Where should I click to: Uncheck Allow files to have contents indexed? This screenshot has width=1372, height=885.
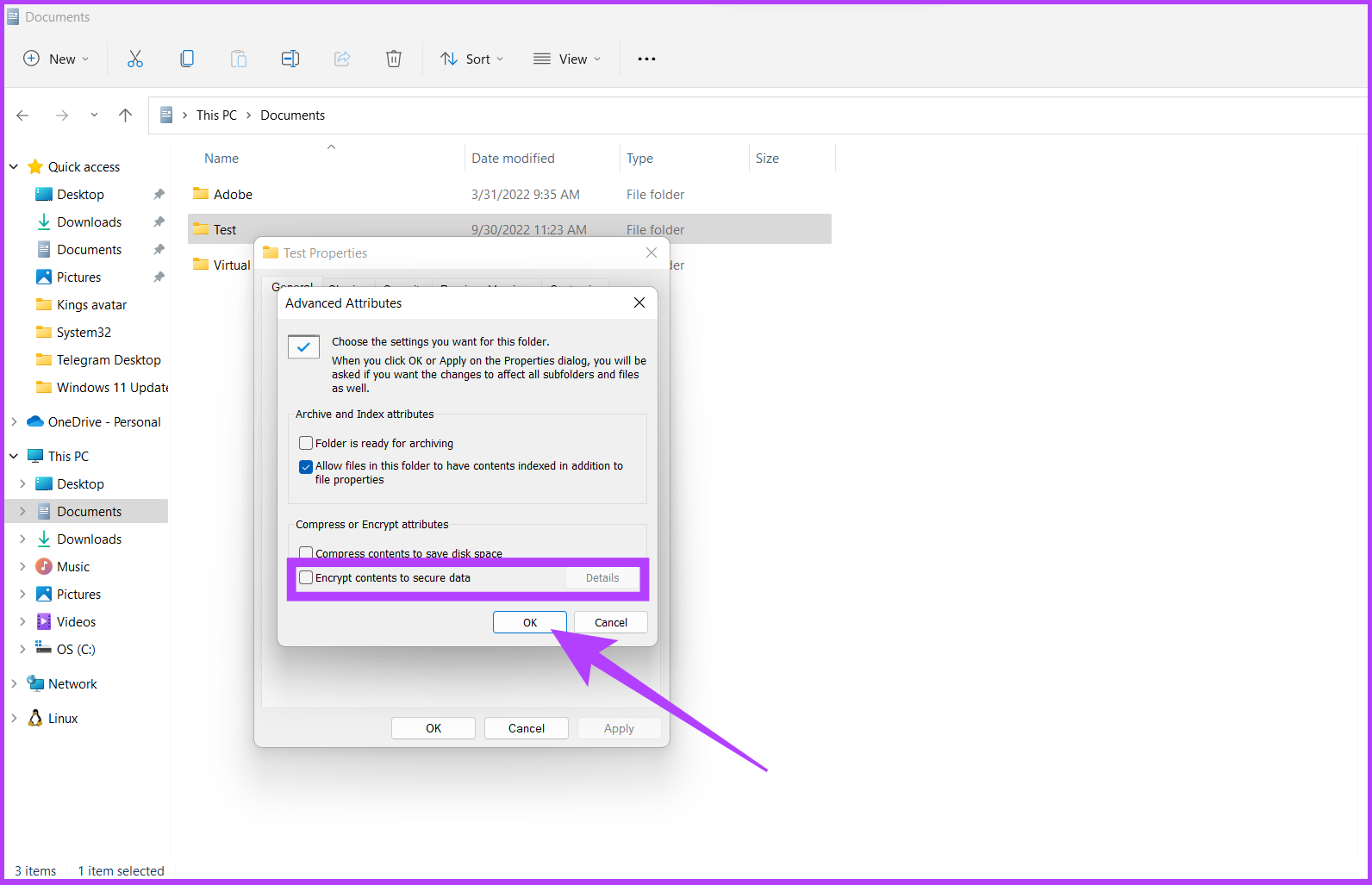click(306, 467)
